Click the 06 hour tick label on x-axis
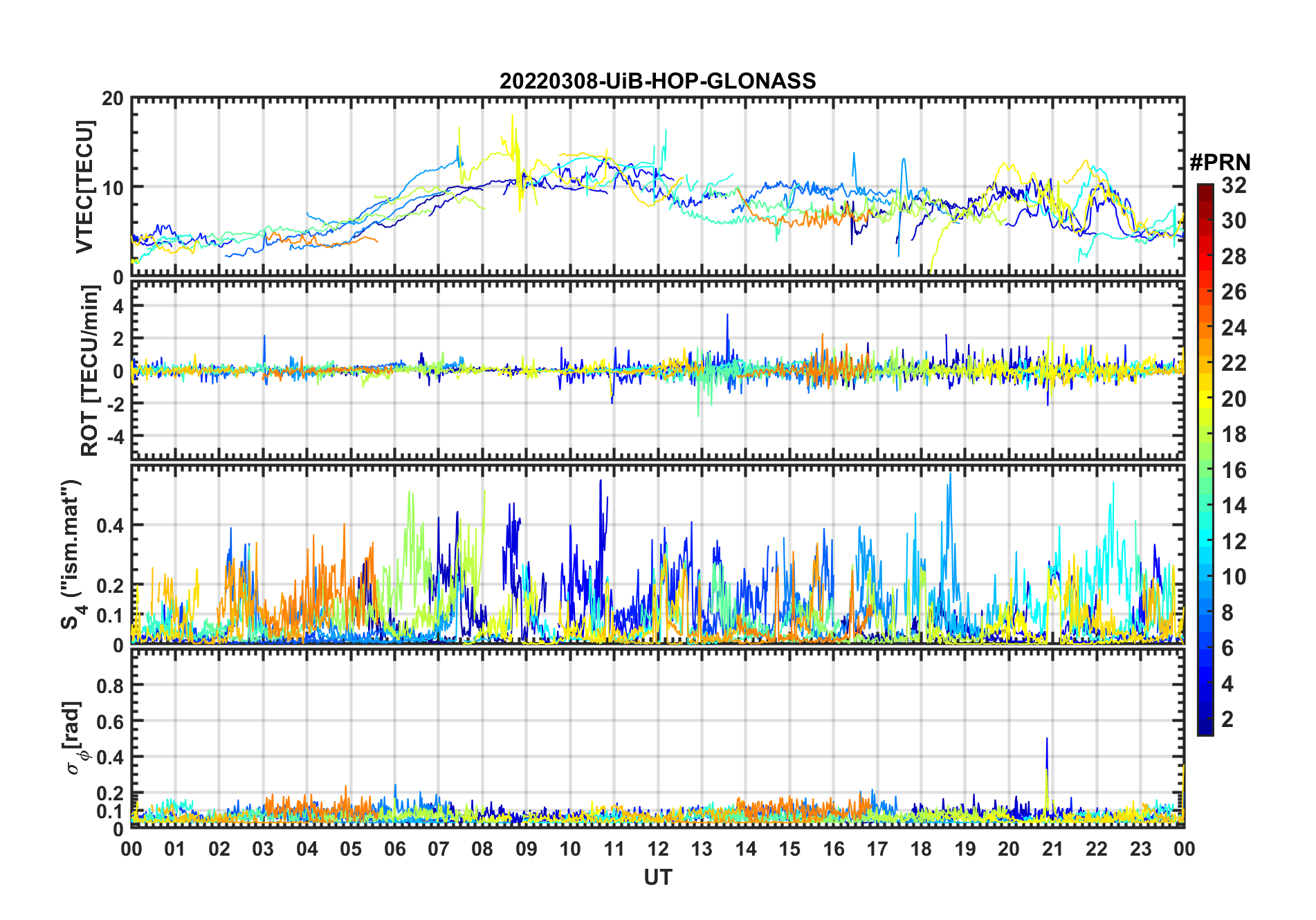The height and width of the screenshot is (920, 1316). (394, 849)
